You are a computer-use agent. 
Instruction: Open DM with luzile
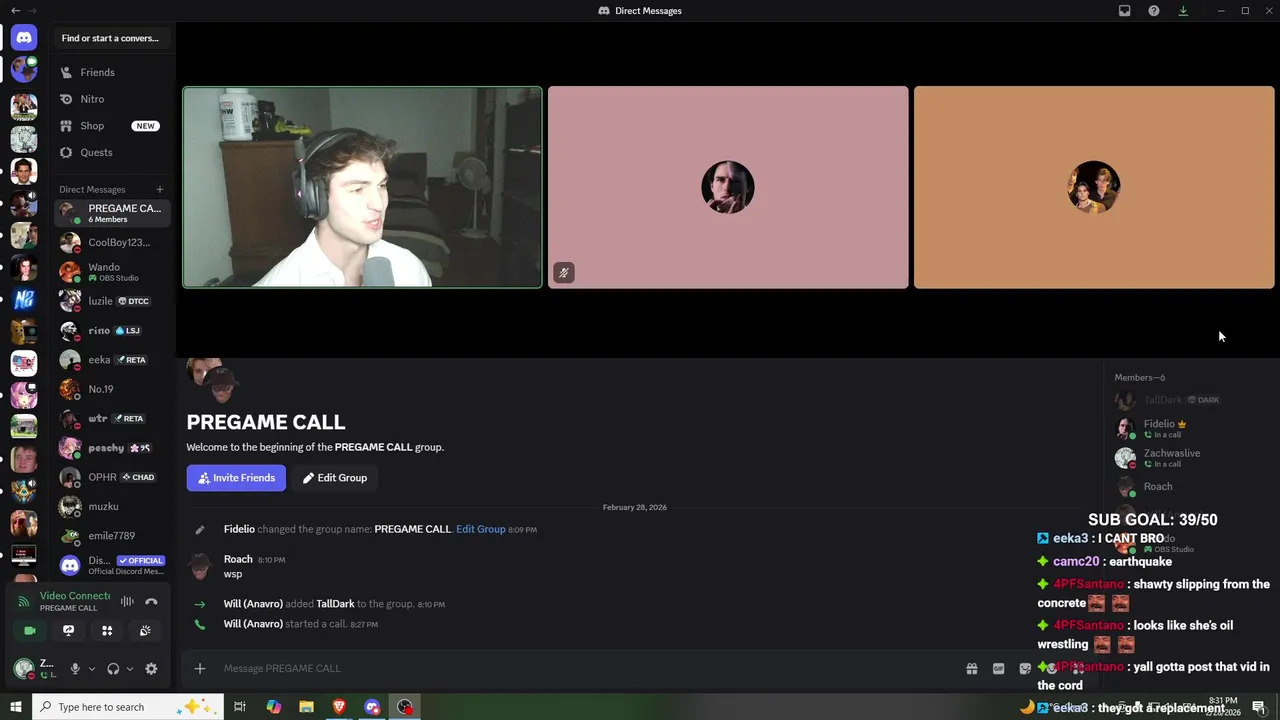[x=113, y=301]
